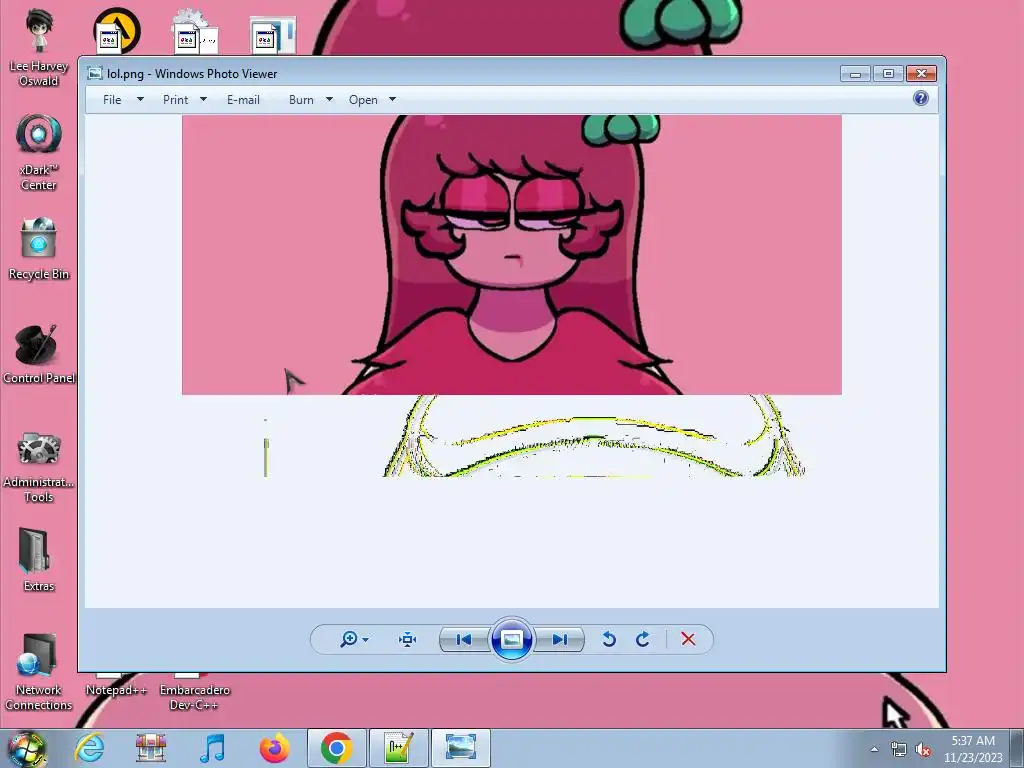Open the Burn menu
Screen dimensions: 1024x768
click(301, 100)
